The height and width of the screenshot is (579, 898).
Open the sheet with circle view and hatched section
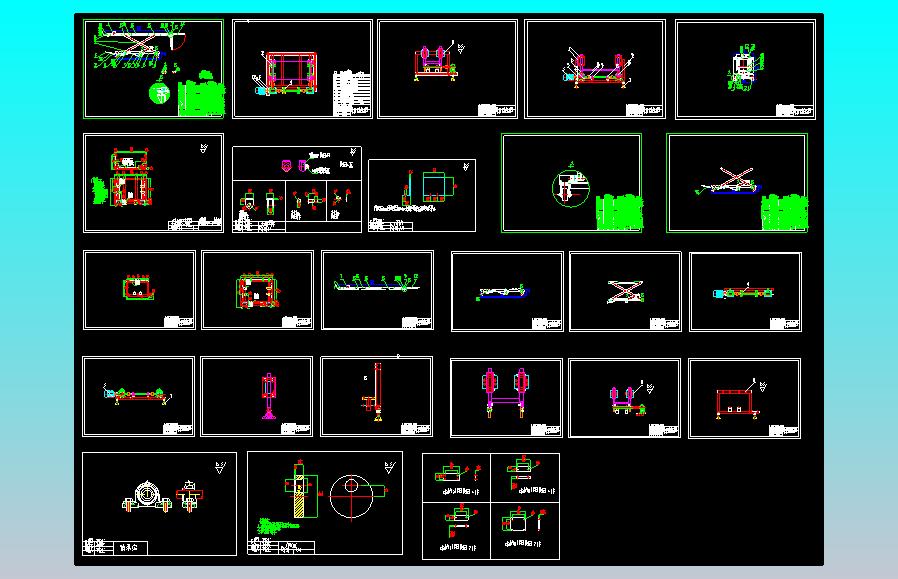[x=325, y=503]
